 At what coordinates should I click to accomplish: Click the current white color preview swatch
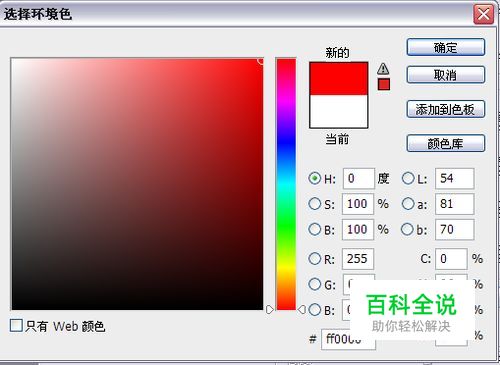pos(339,111)
